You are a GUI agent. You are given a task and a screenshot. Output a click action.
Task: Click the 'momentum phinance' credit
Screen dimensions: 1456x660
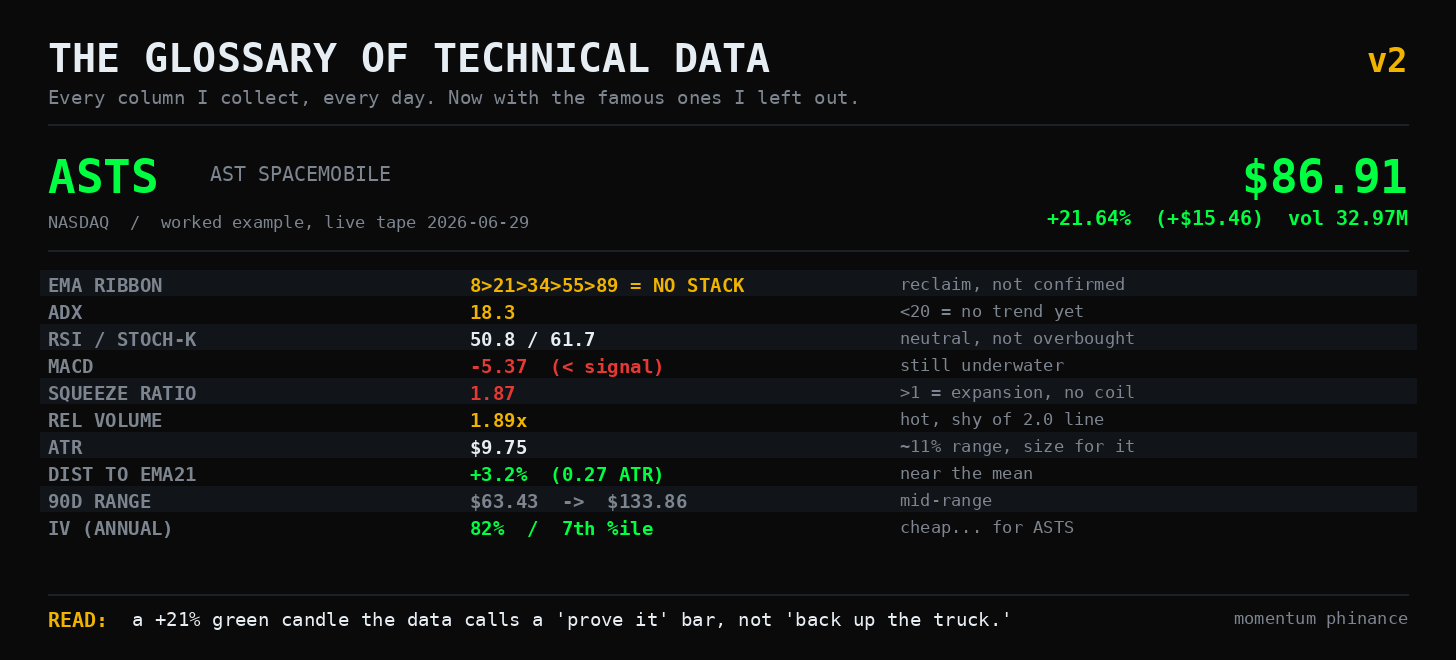(x=1321, y=619)
